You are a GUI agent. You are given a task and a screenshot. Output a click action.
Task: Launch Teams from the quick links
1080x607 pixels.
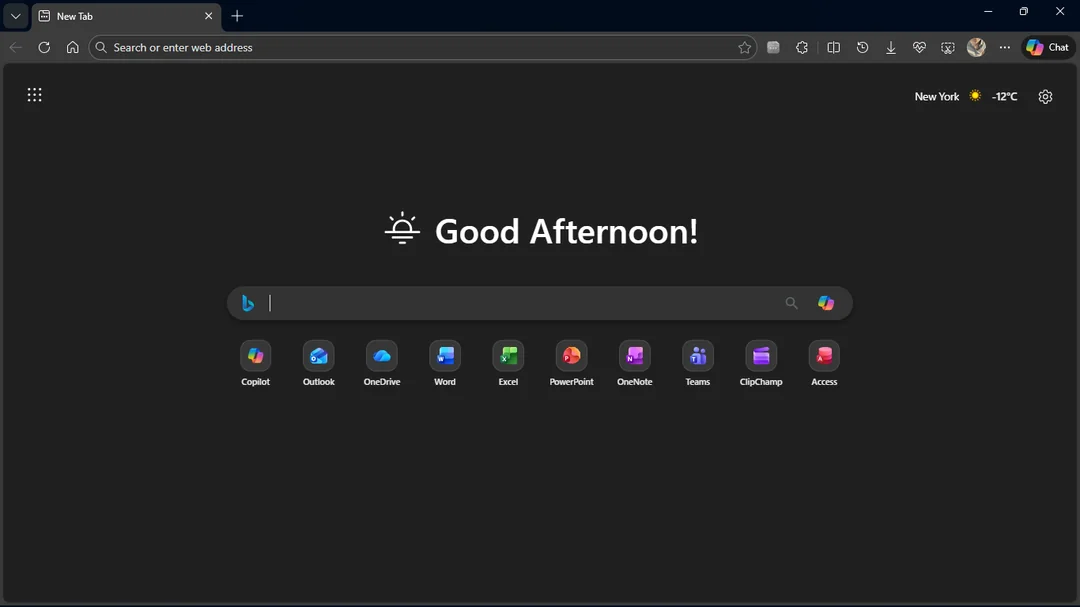(x=698, y=356)
